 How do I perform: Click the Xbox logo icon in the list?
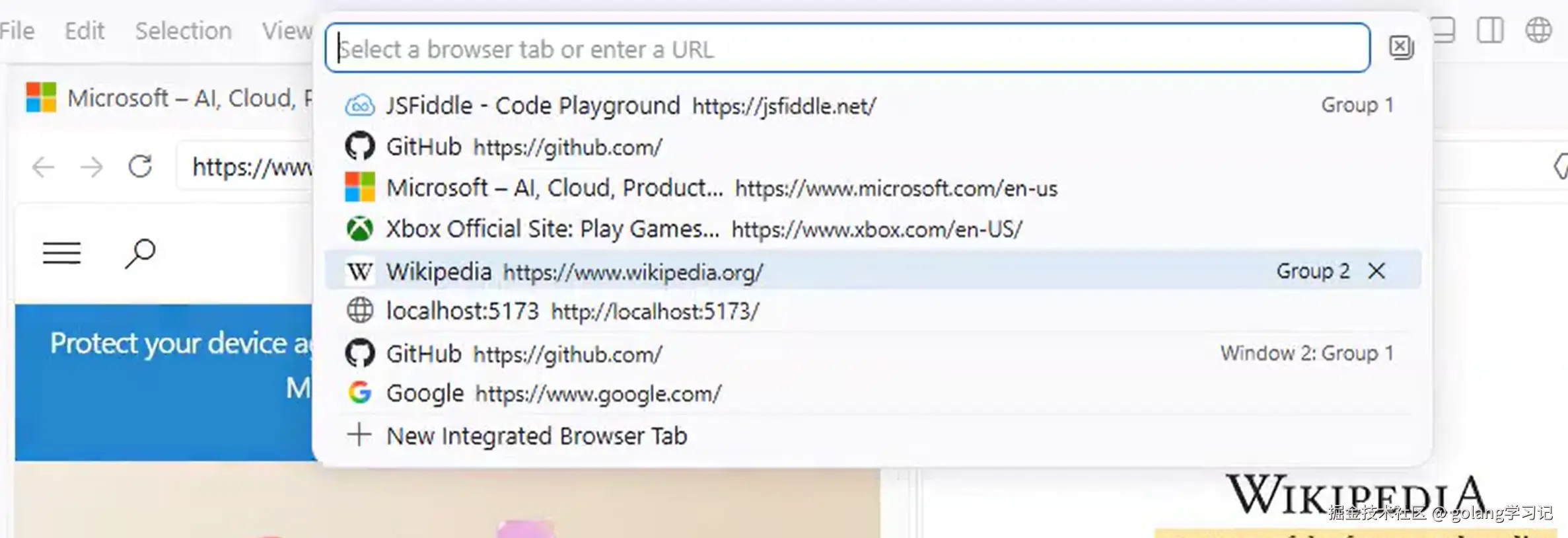click(360, 229)
